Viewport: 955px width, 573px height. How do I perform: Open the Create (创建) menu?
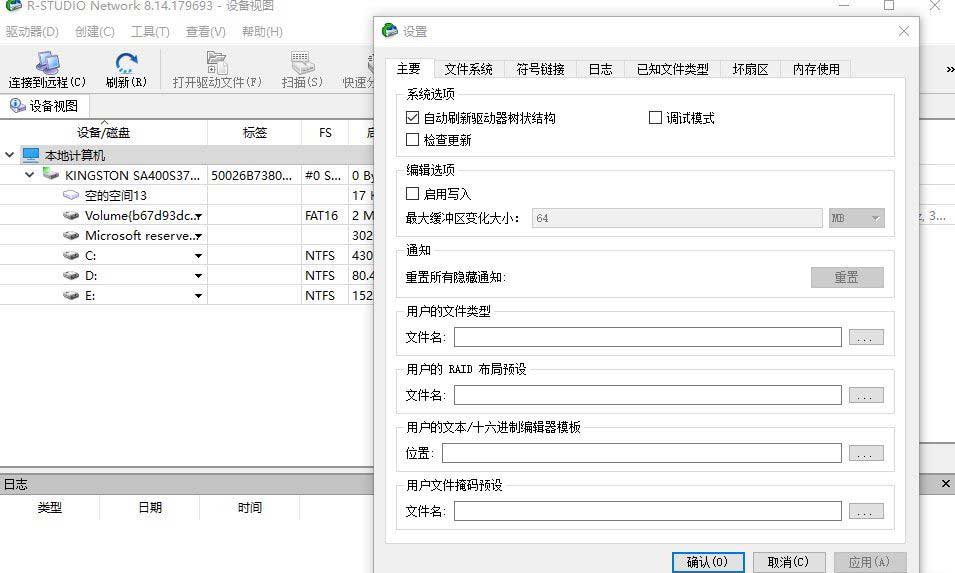94,32
